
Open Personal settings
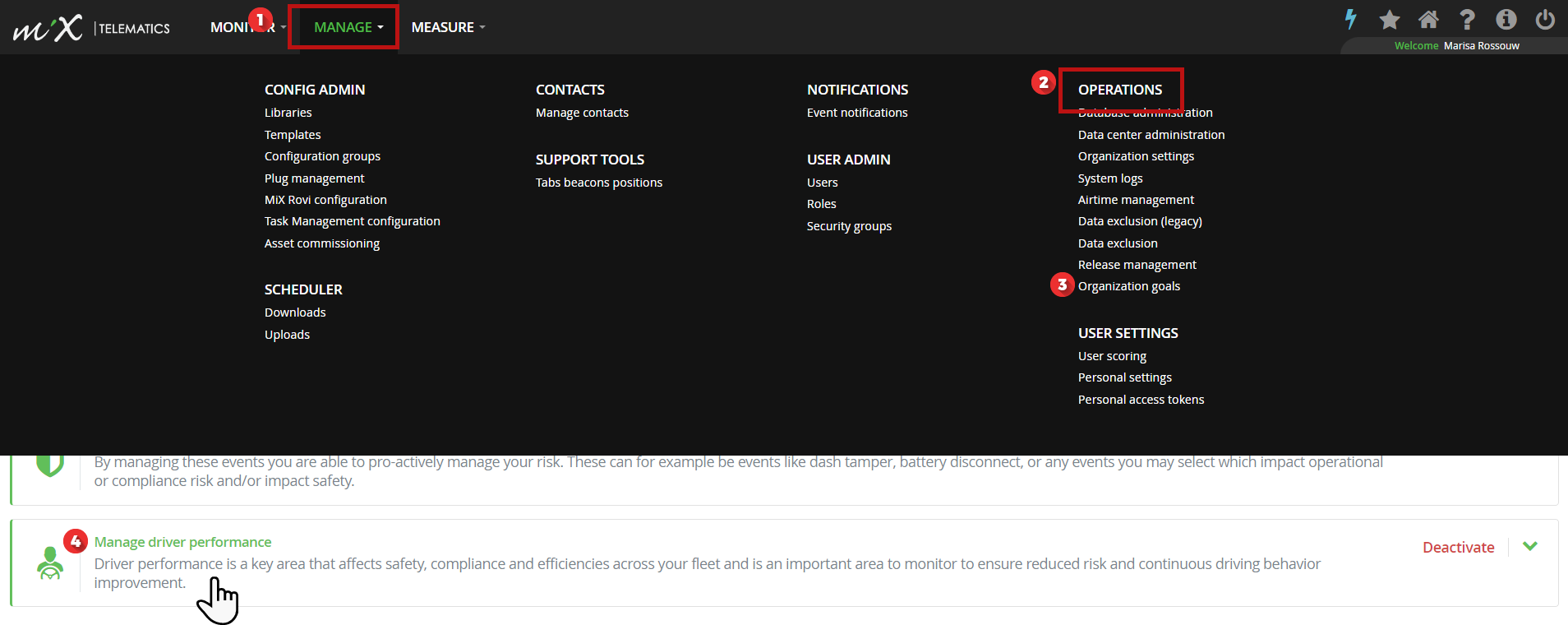click(x=1124, y=377)
